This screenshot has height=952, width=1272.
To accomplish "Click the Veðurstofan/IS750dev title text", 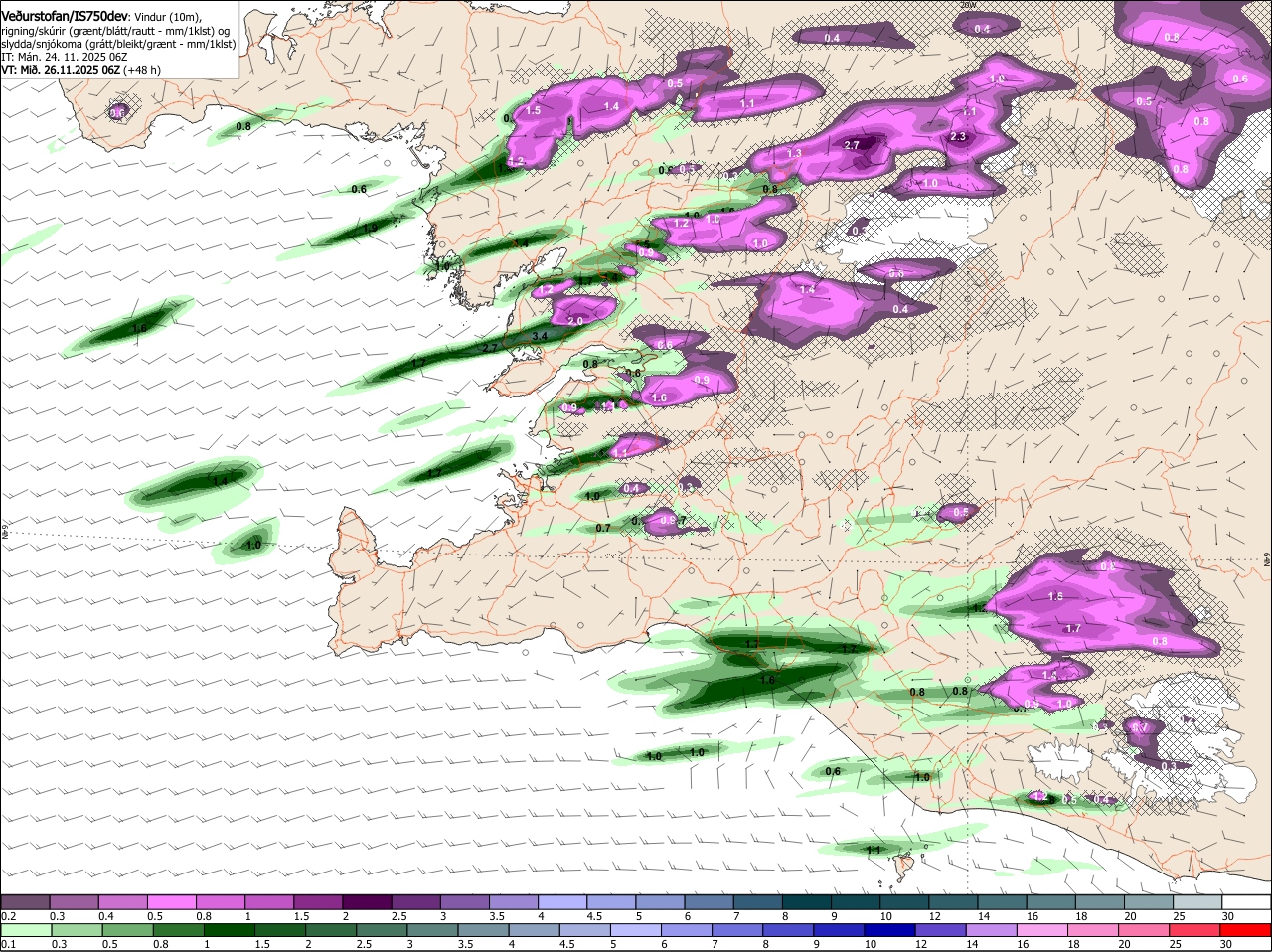I will click(x=65, y=16).
